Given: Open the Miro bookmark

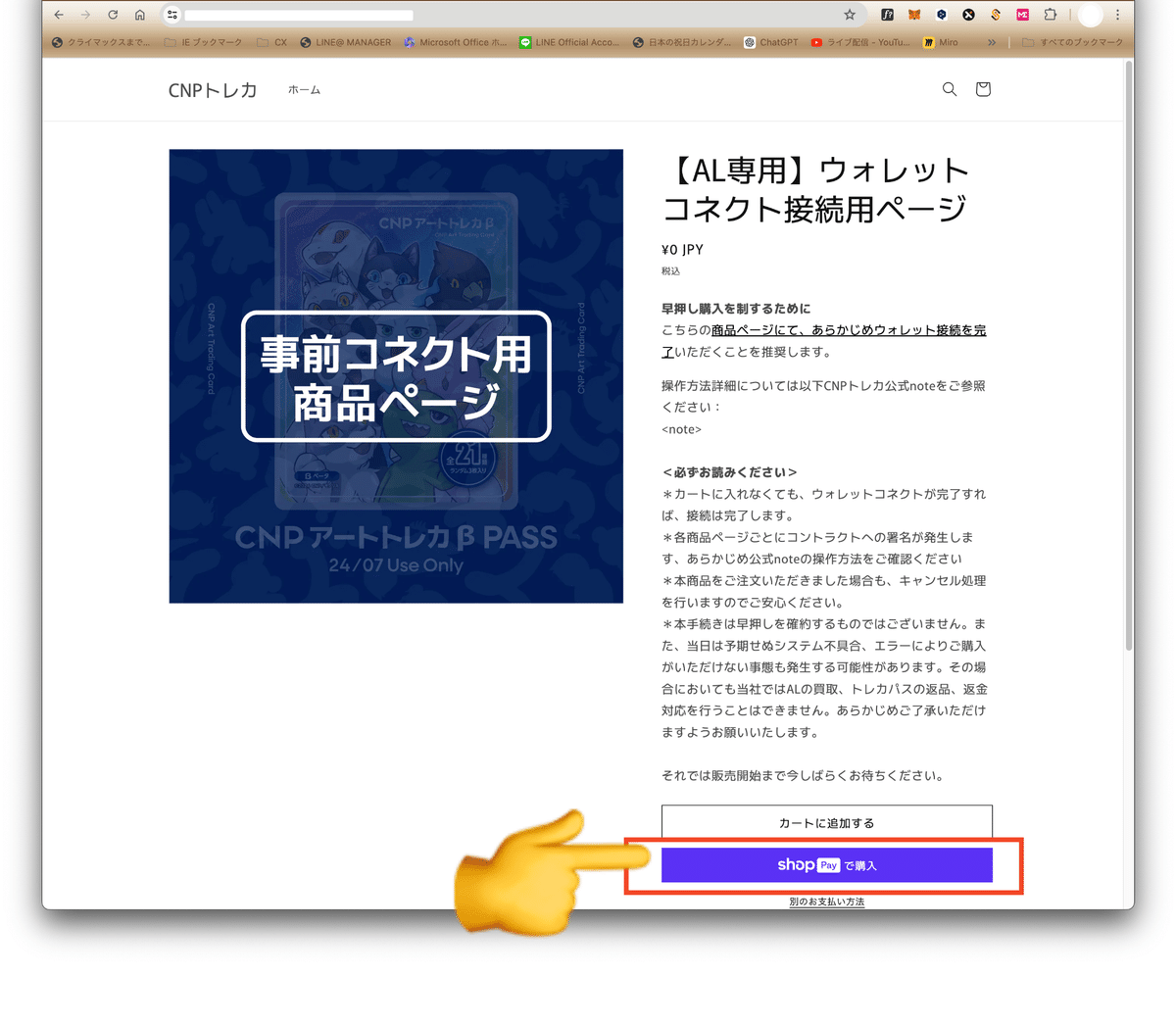Looking at the screenshot, I should pyautogui.click(x=941, y=42).
